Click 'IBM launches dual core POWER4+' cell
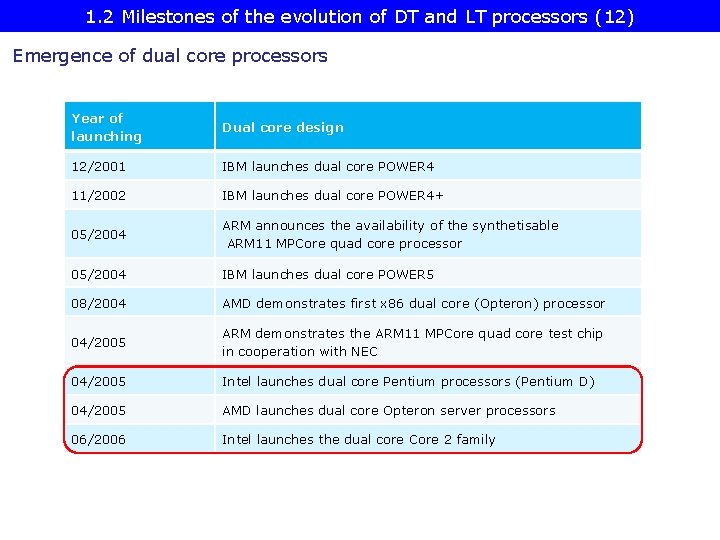 click(428, 195)
